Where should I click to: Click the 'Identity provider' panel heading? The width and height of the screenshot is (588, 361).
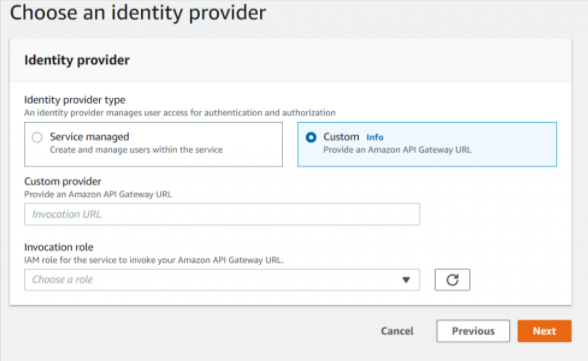[77, 60]
